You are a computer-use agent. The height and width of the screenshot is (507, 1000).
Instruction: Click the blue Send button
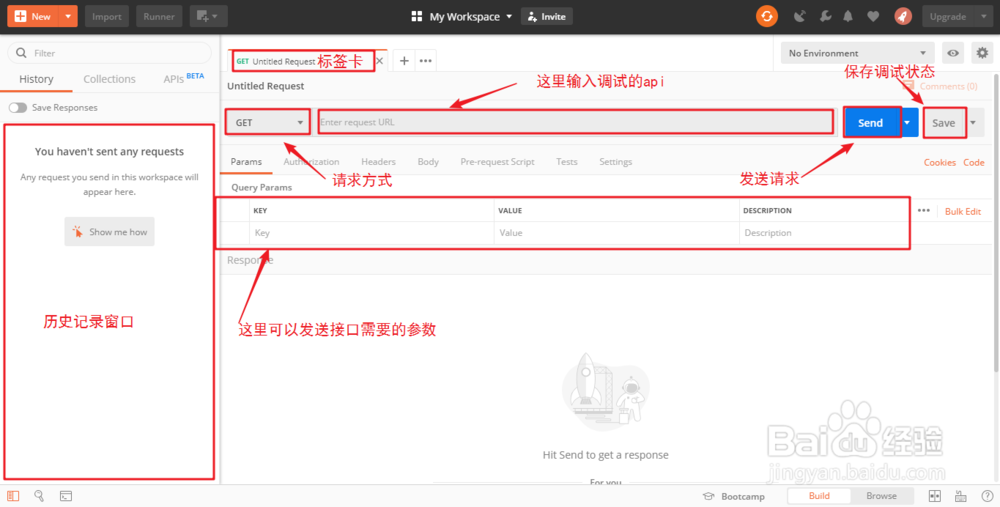coord(870,122)
